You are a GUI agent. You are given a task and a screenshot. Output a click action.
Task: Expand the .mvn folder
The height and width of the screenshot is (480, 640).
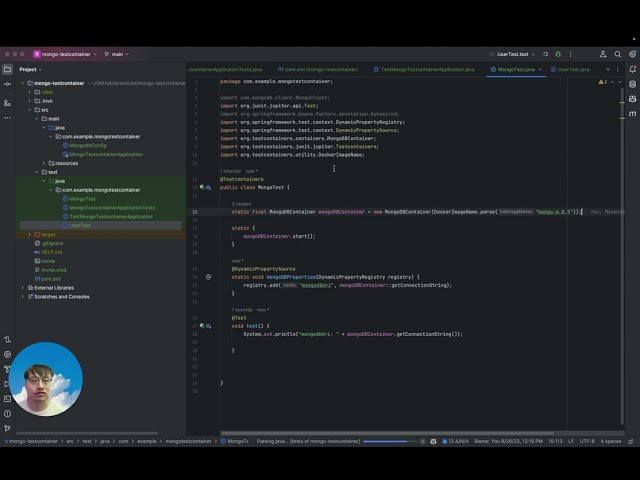pos(29,101)
